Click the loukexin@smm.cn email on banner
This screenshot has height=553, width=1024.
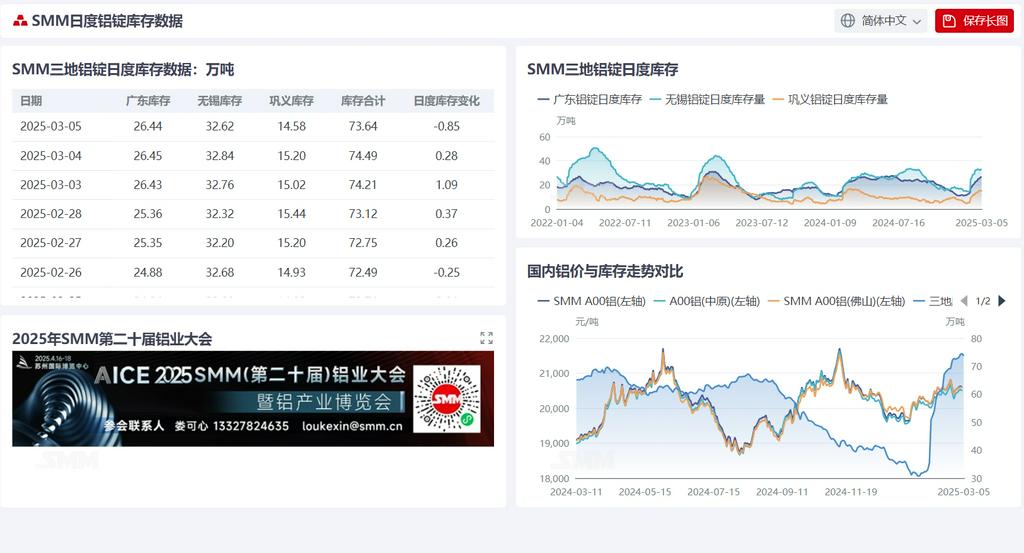352,426
